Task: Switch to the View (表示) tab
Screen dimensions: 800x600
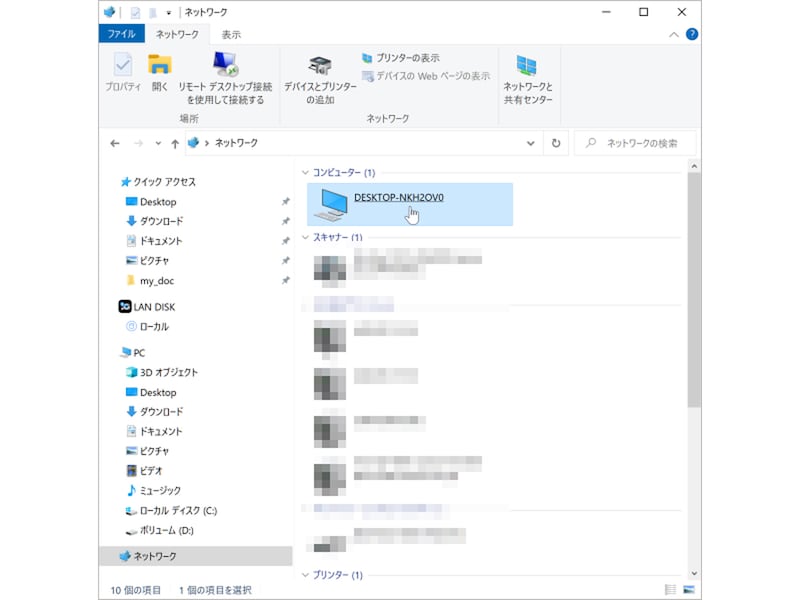Action: (231, 34)
